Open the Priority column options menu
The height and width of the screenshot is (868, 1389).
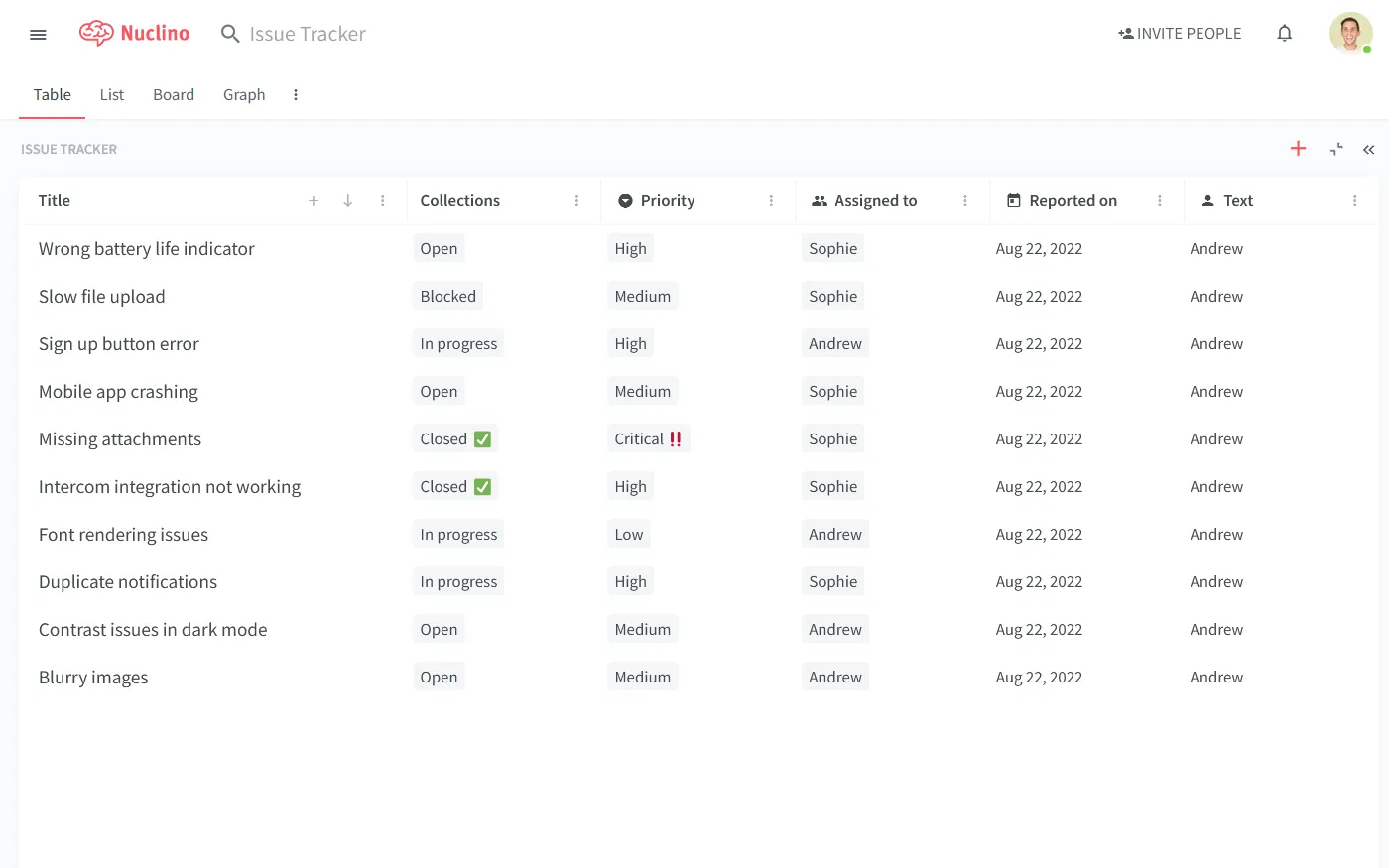(x=771, y=200)
